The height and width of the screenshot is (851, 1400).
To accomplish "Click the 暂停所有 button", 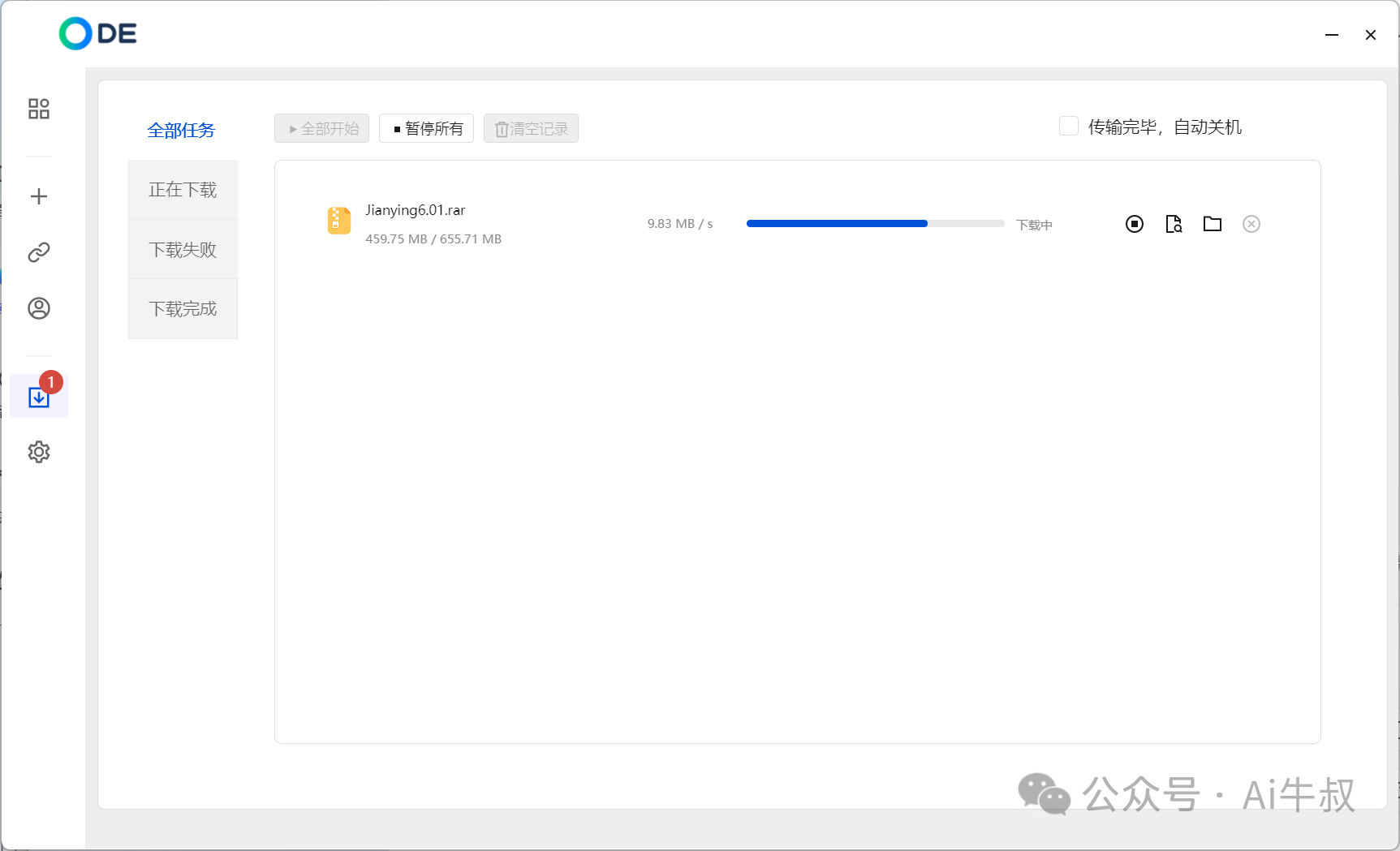I will point(426,128).
